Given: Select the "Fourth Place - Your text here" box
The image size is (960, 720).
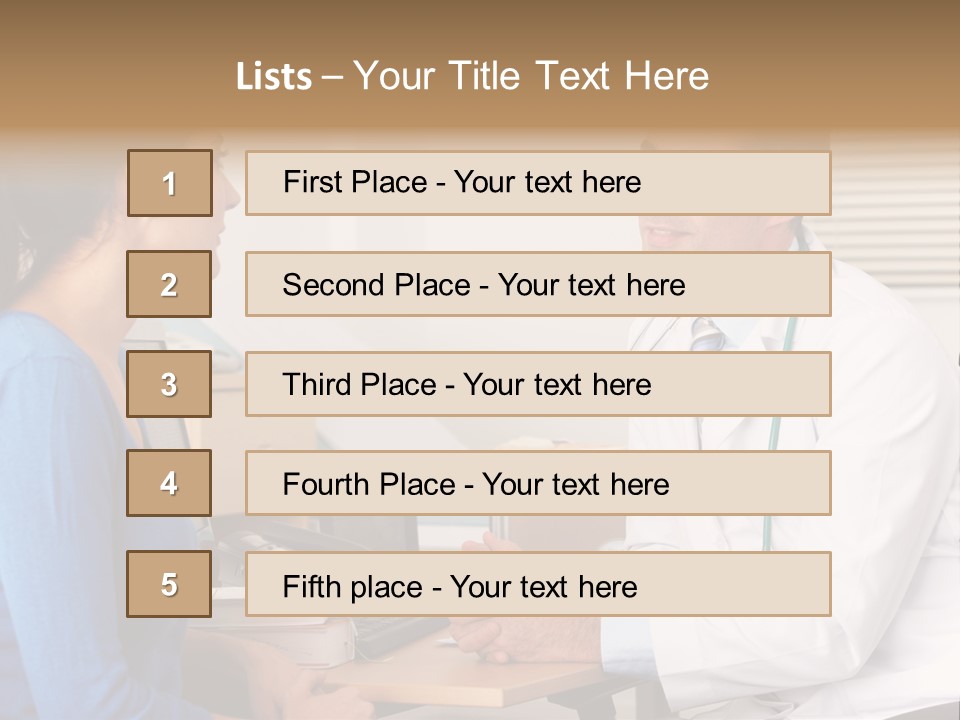Looking at the screenshot, I should pos(538,484).
